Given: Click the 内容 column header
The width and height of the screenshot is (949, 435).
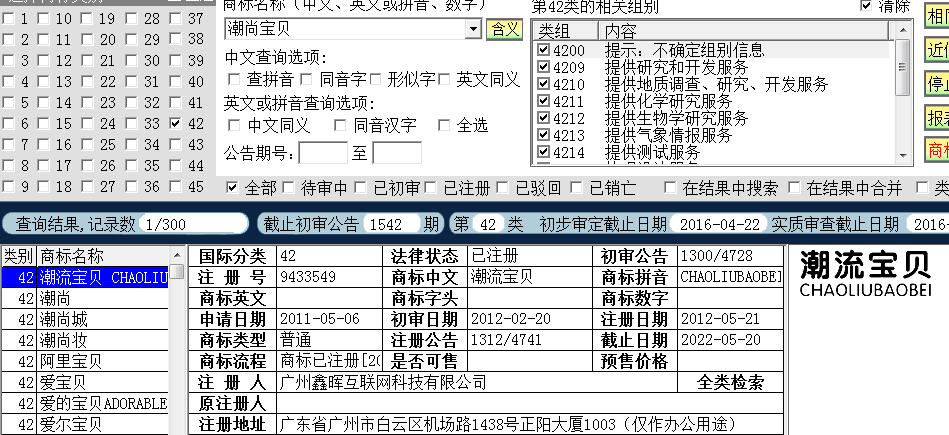Looking at the screenshot, I should coord(744,30).
